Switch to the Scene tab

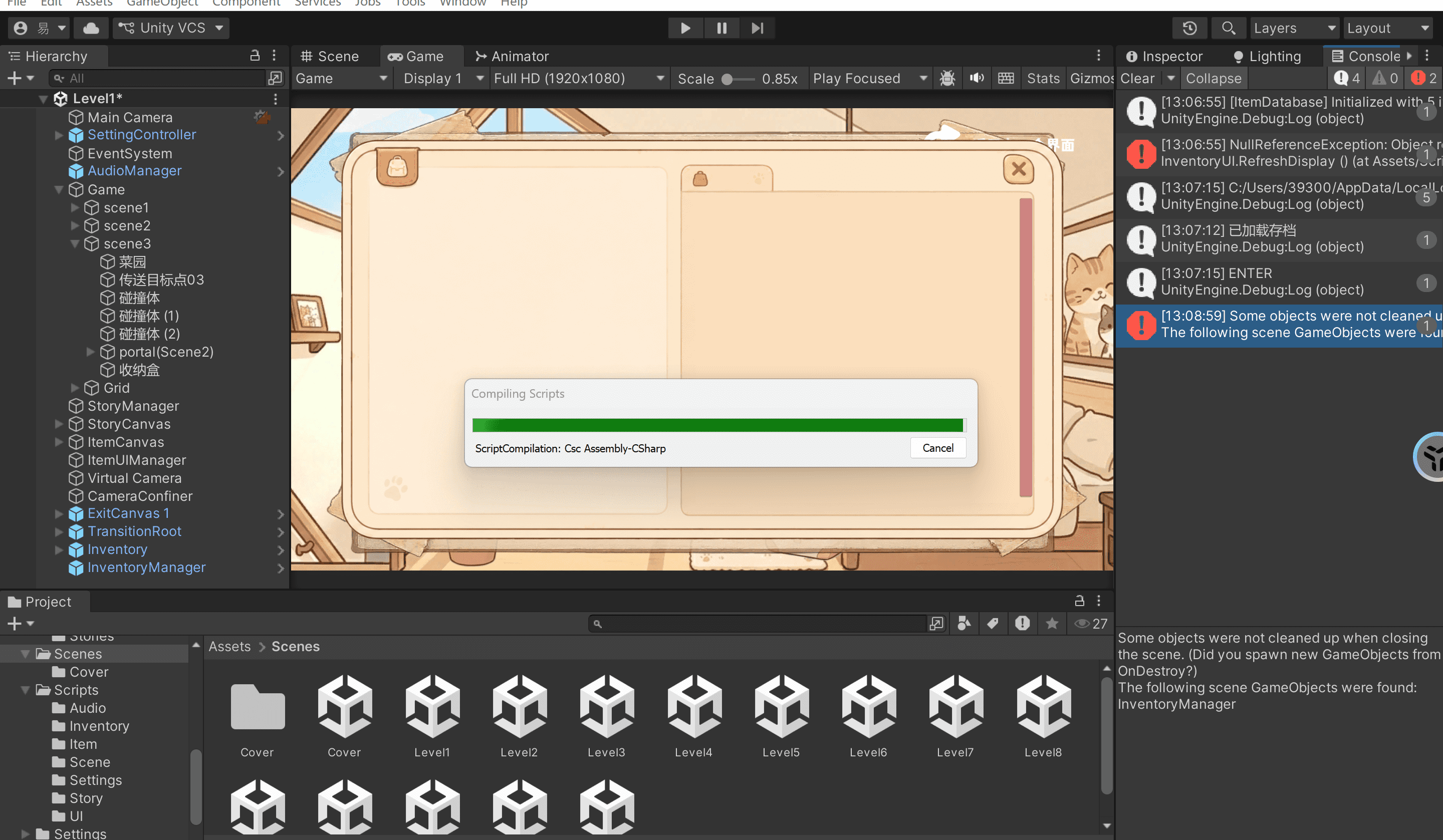click(330, 56)
